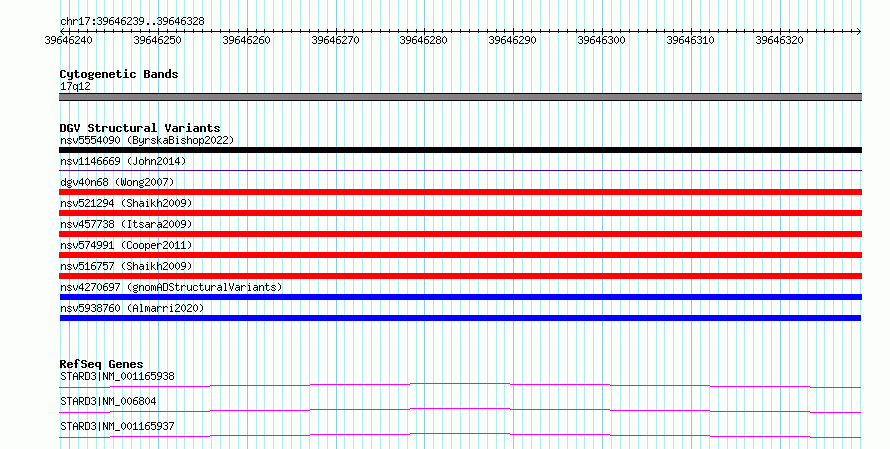Image resolution: width=890 pixels, height=449 pixels.
Task: Click the blue nsv4270697 variant bar
Action: tap(460, 297)
